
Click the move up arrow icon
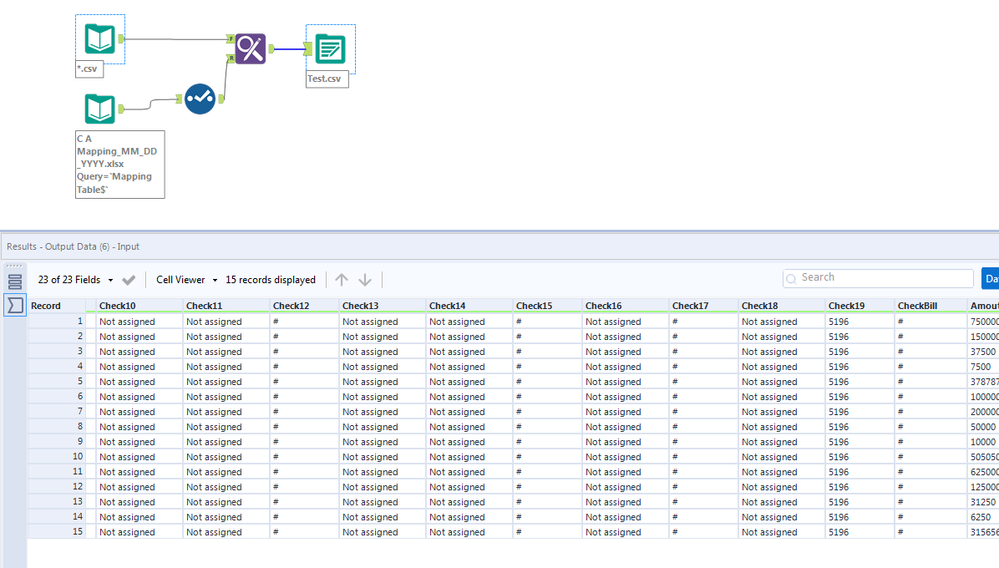click(x=341, y=280)
